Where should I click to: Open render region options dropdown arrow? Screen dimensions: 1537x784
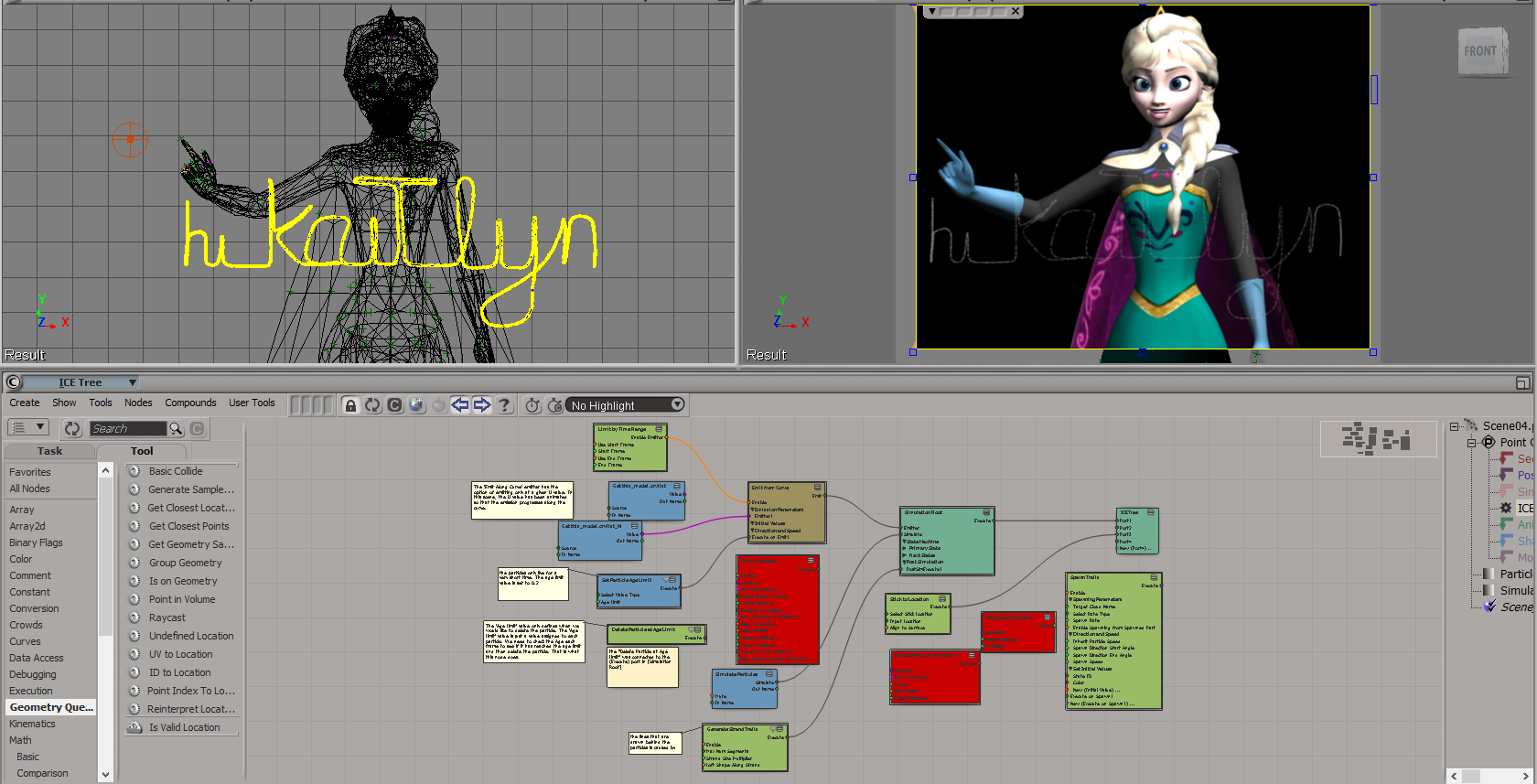pos(931,12)
